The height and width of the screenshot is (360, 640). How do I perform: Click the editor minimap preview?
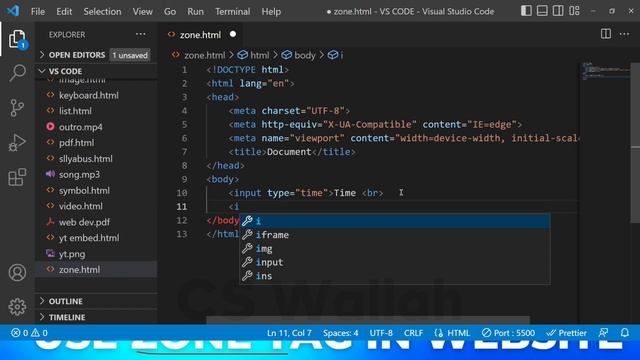606,71
